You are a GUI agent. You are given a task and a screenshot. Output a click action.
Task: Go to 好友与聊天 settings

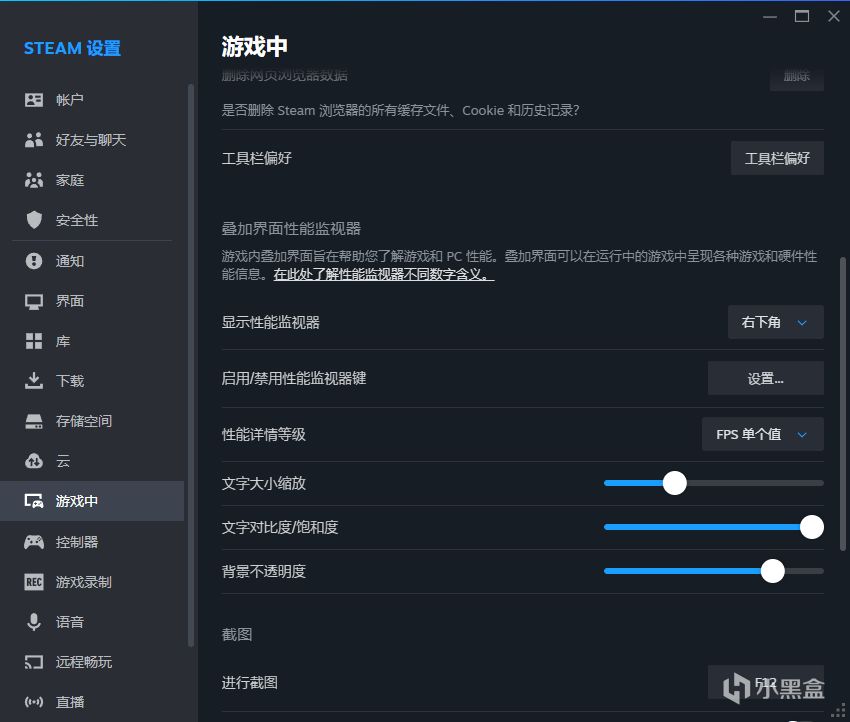[92, 140]
